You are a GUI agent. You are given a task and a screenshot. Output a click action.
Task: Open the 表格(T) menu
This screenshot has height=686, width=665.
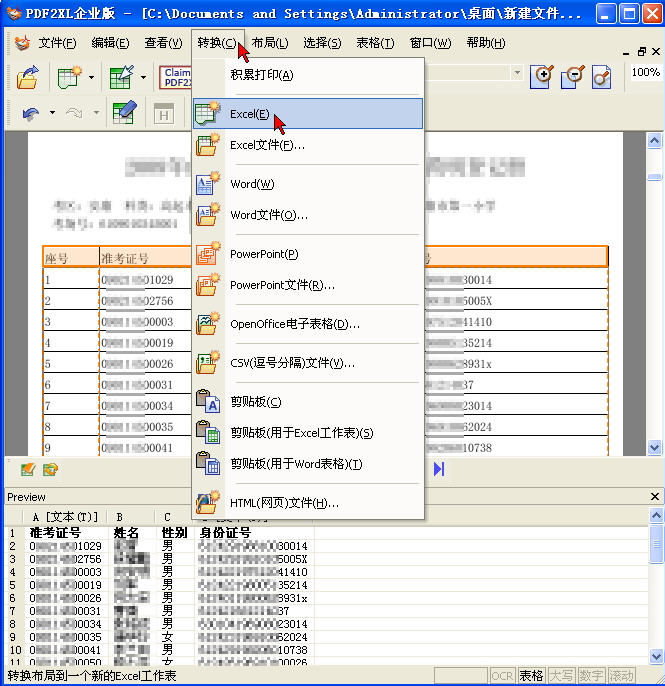pyautogui.click(x=375, y=43)
